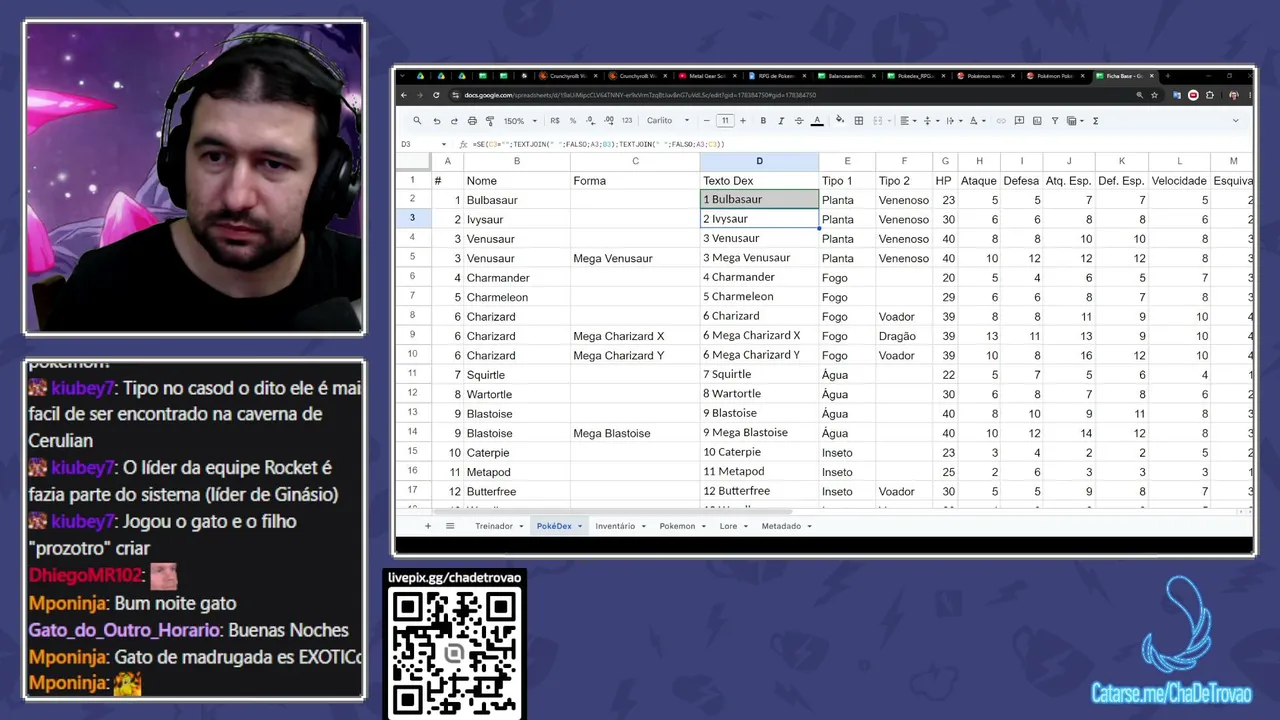
Task: Go back in the browser
Action: 404,95
